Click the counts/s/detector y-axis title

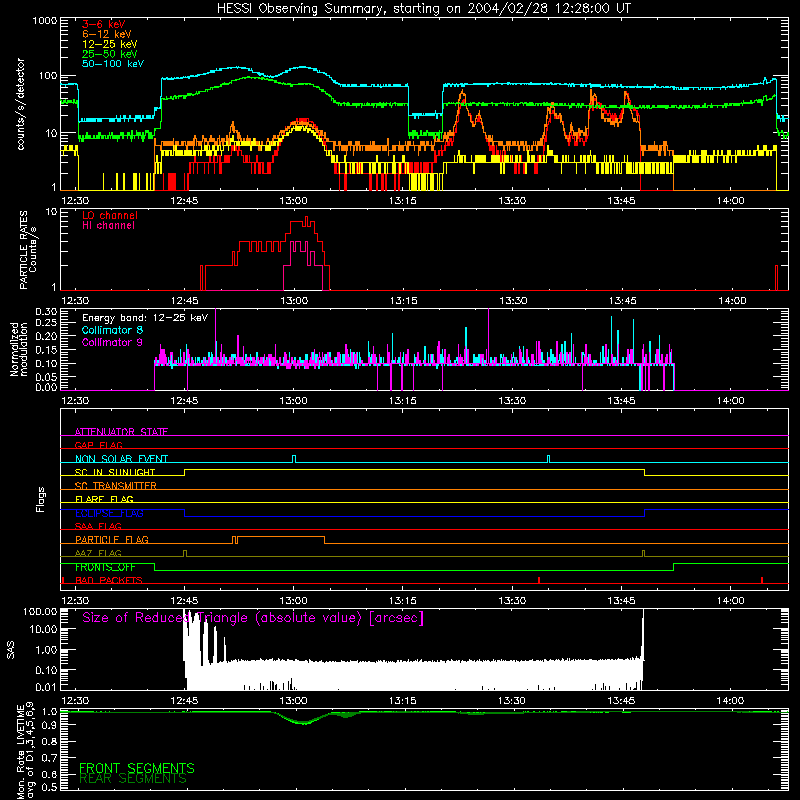pyautogui.click(x=20, y=104)
